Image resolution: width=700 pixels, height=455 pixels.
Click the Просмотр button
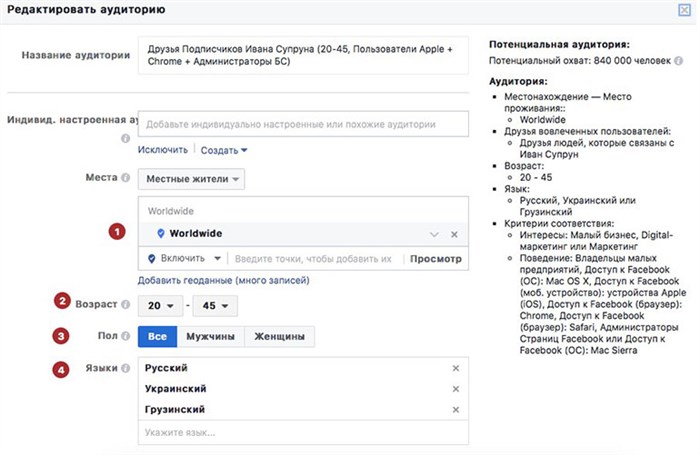(436, 259)
